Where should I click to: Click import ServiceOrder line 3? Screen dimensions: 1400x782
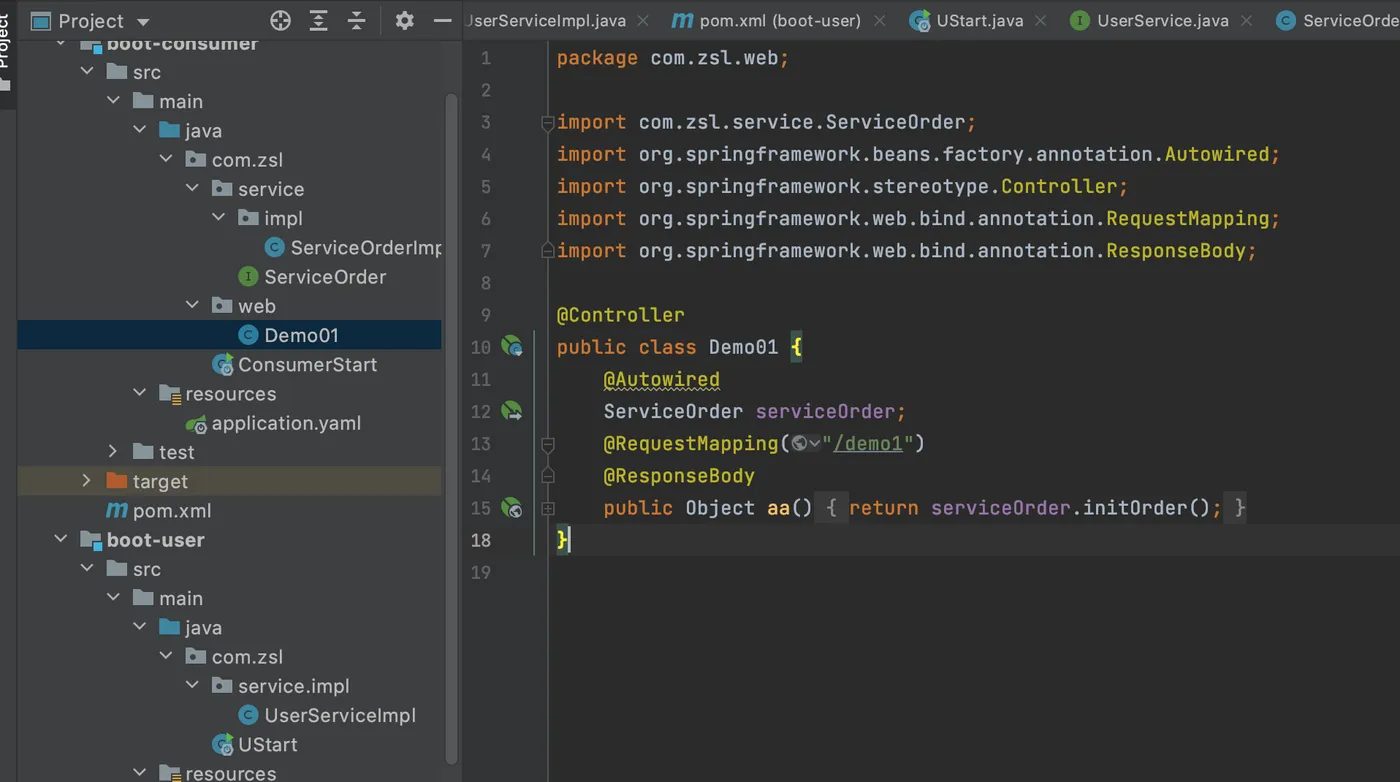(x=766, y=122)
